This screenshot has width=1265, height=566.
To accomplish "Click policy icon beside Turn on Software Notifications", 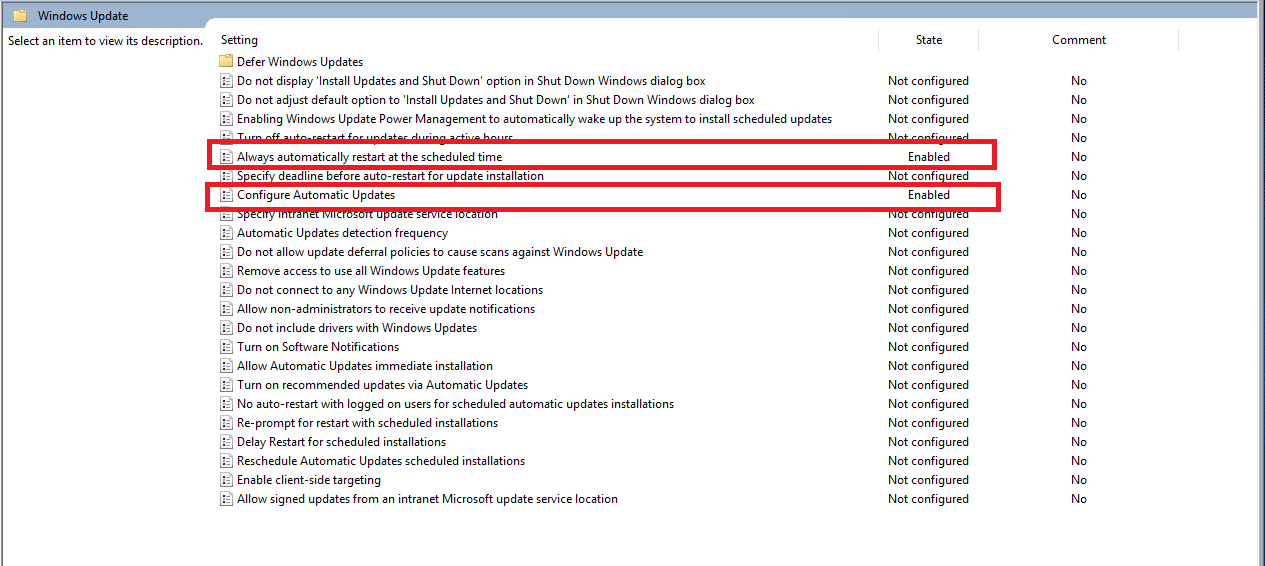I will coord(226,347).
